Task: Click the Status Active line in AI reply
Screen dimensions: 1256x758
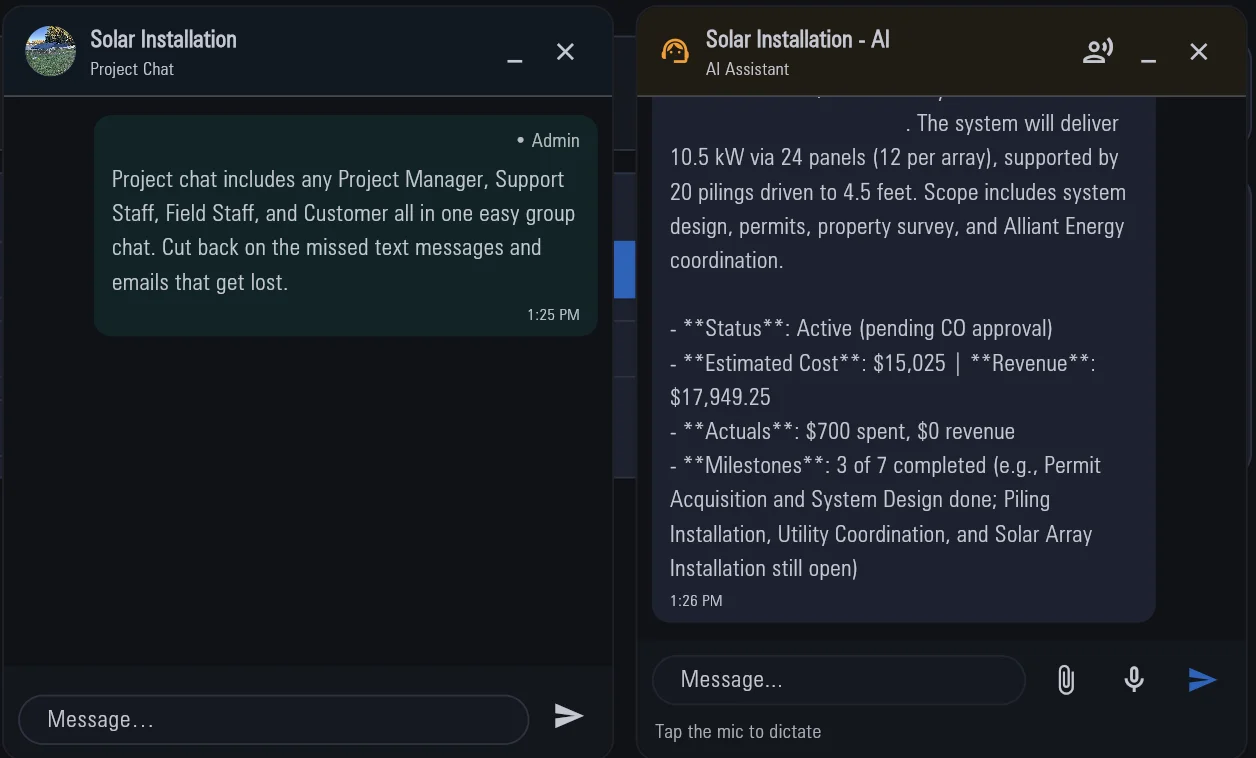Action: (x=861, y=329)
